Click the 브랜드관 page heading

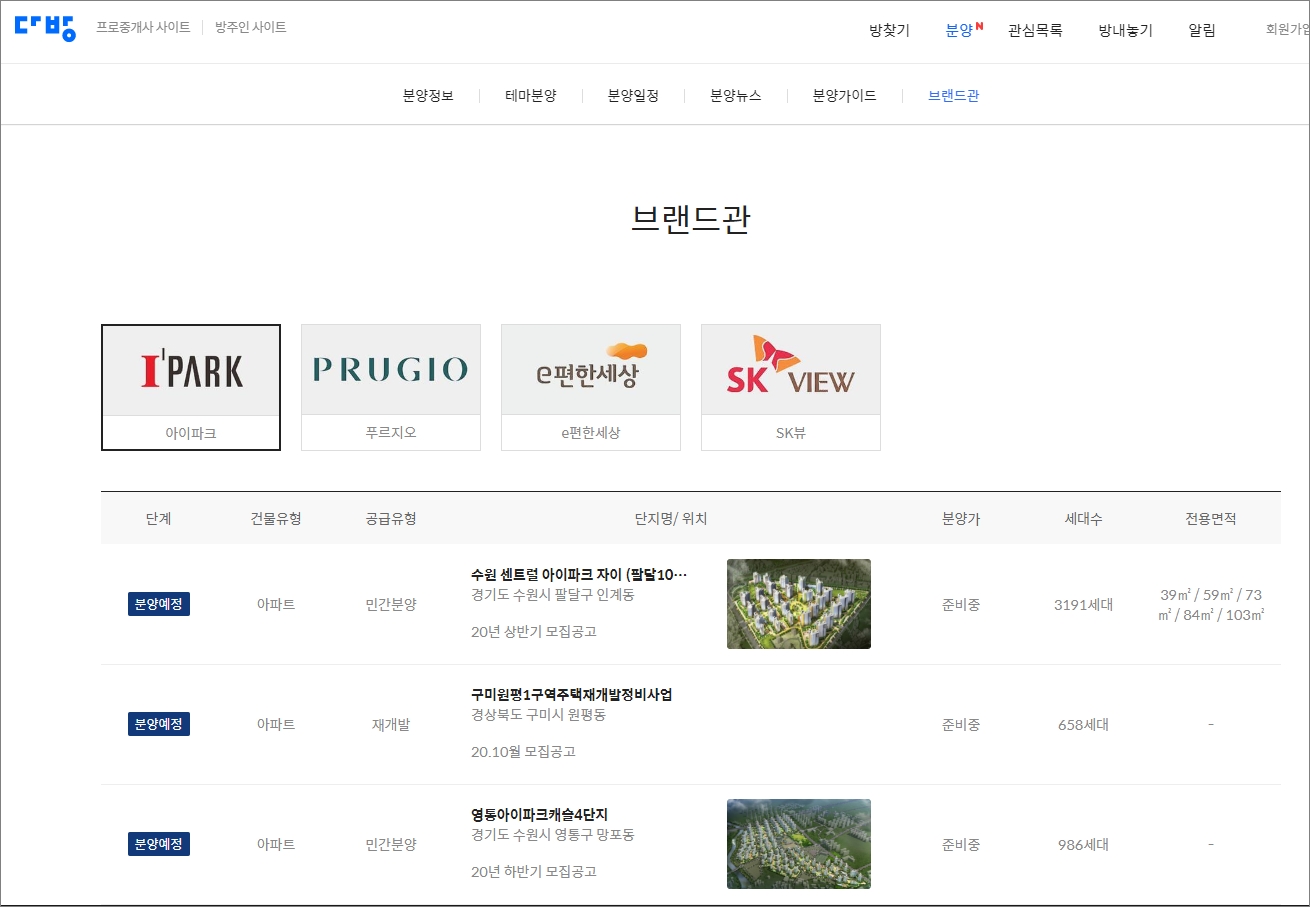click(691, 219)
